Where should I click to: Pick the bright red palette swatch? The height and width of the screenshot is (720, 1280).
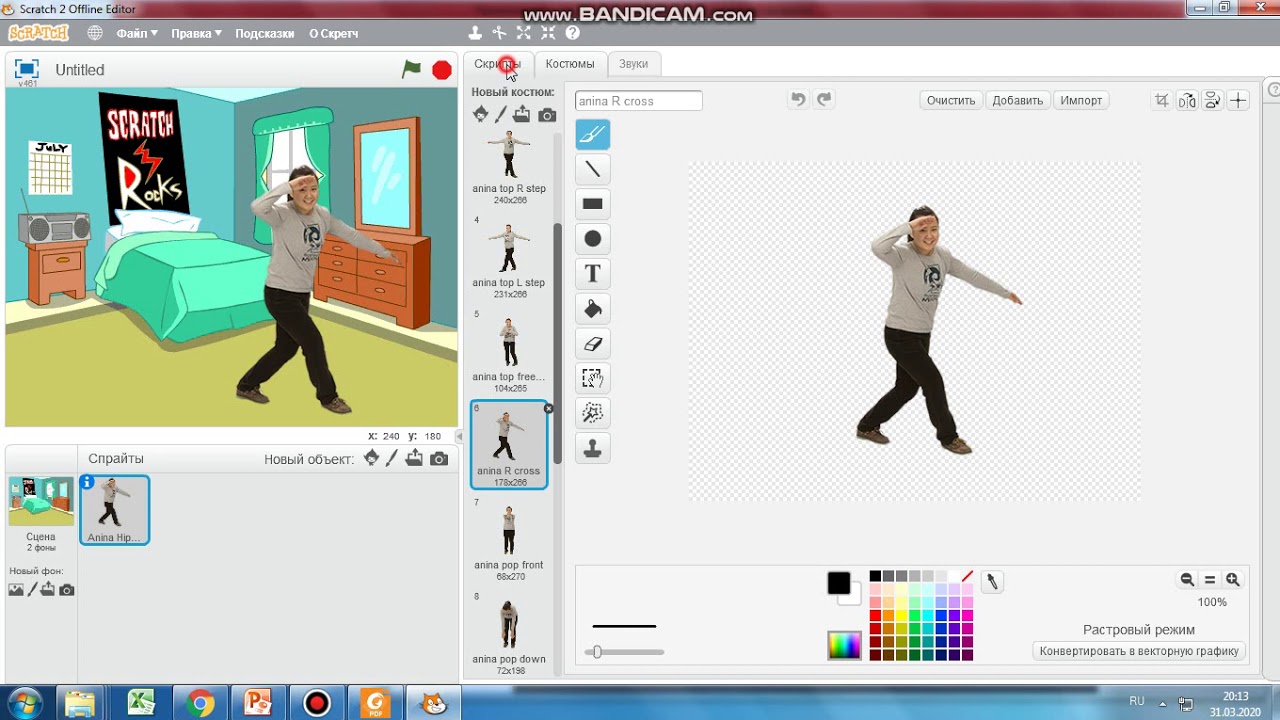pos(875,615)
